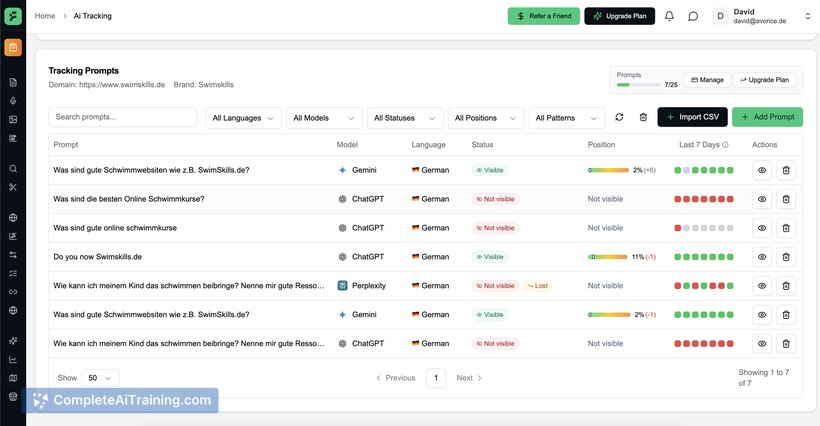
Task: View the 'Do you now Swimskills.de' prompt
Action: (x=762, y=257)
